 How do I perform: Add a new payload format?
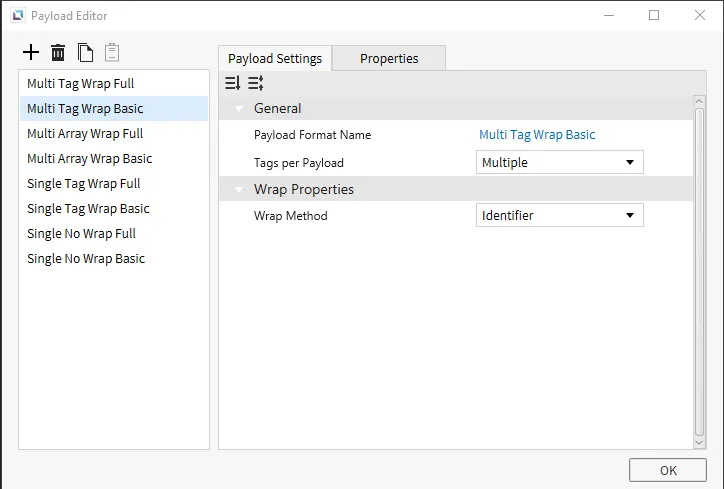point(31,52)
